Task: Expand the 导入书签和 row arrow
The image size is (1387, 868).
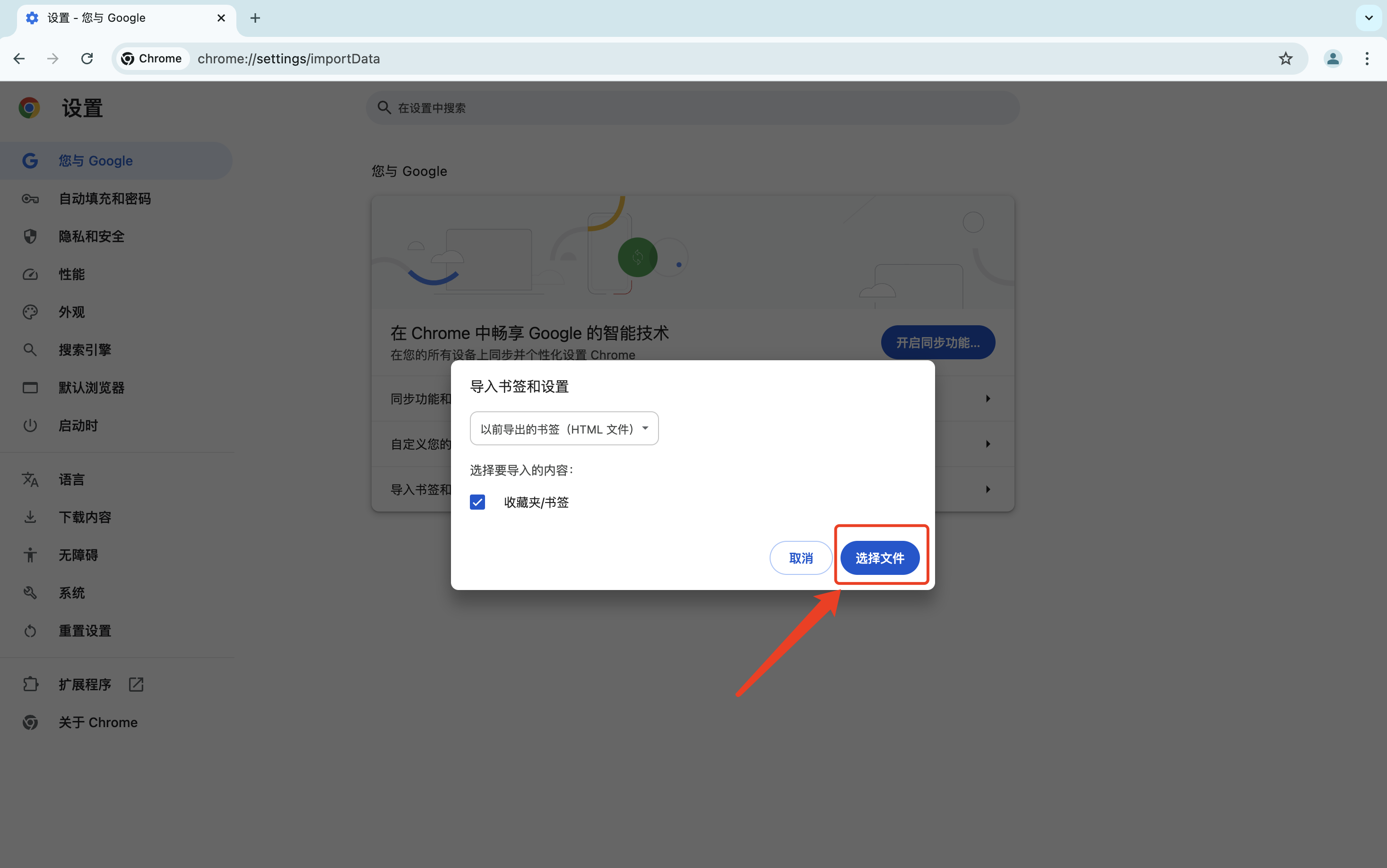Action: coord(988,489)
